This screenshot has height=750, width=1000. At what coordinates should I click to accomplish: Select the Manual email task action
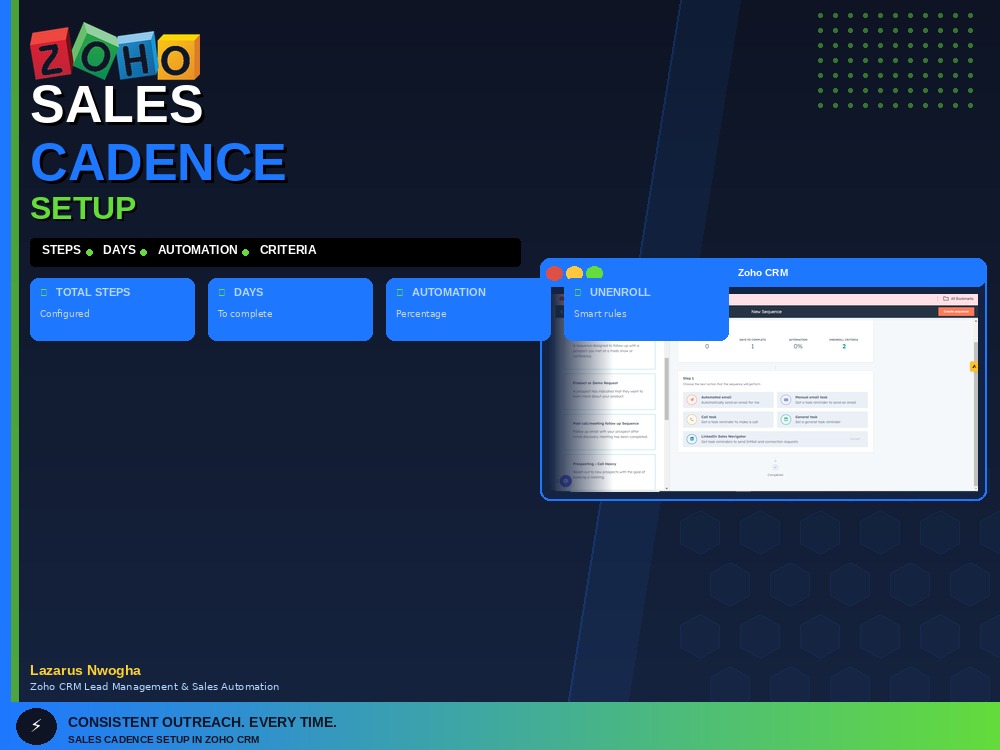(822, 400)
